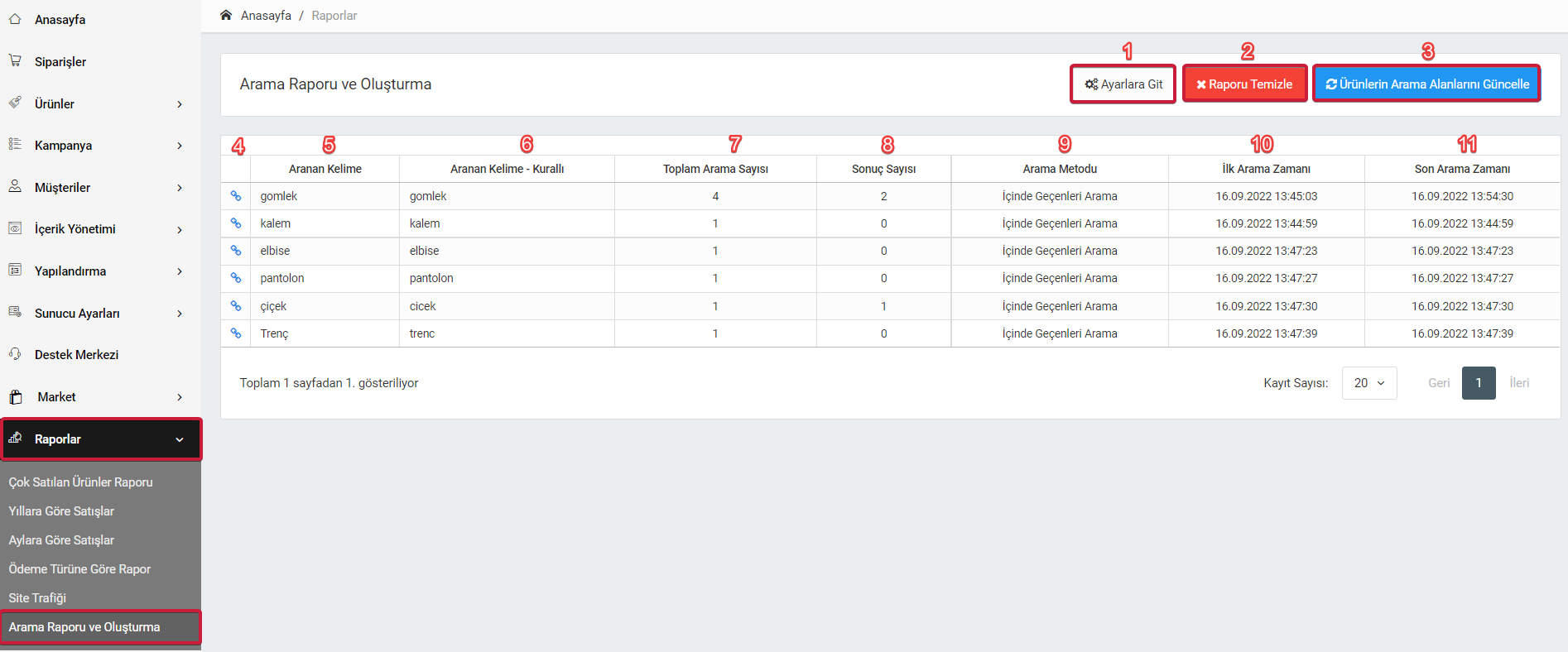The image size is (1568, 652).
Task: Open the Kayıt Sayısı 20 dropdown
Action: click(x=1369, y=383)
